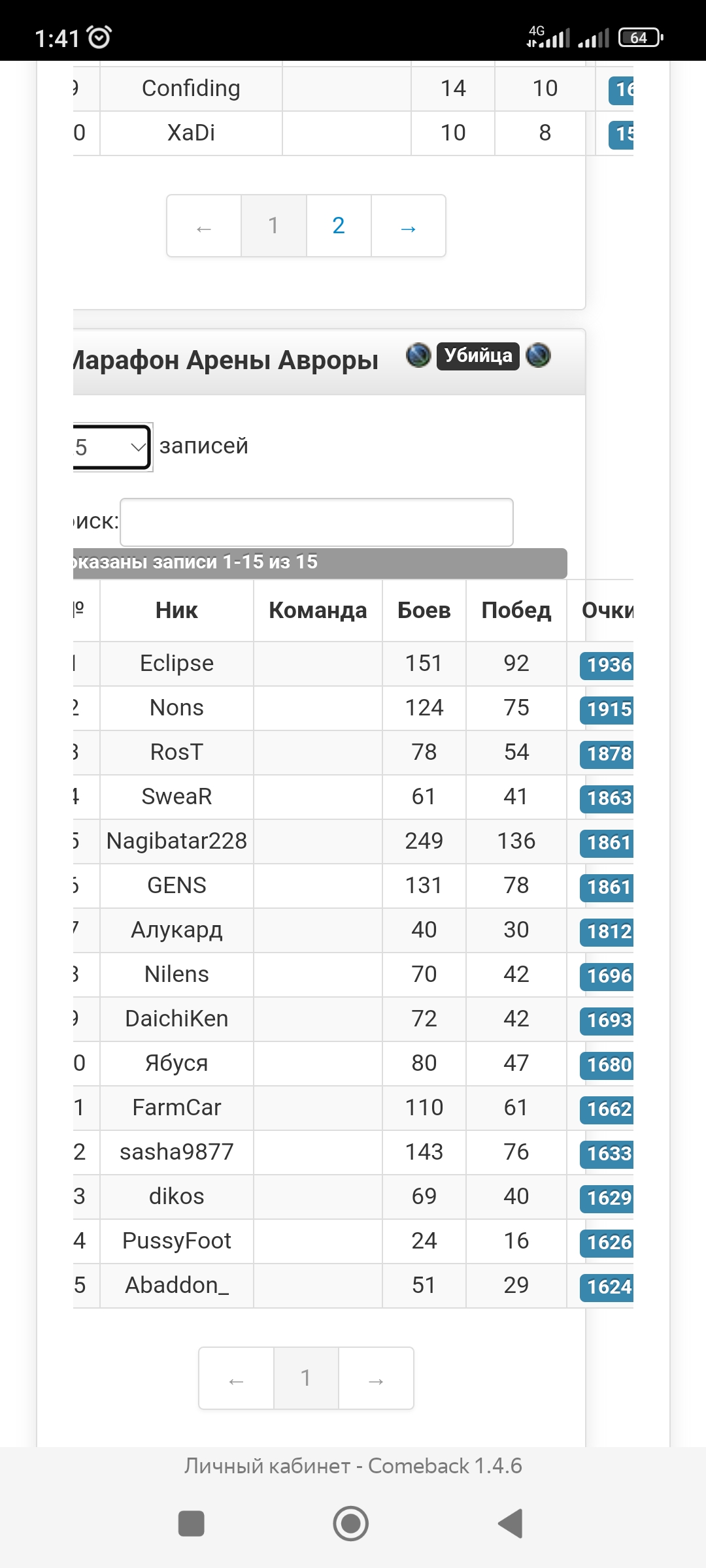Tap the Android home circle button

tap(351, 1524)
